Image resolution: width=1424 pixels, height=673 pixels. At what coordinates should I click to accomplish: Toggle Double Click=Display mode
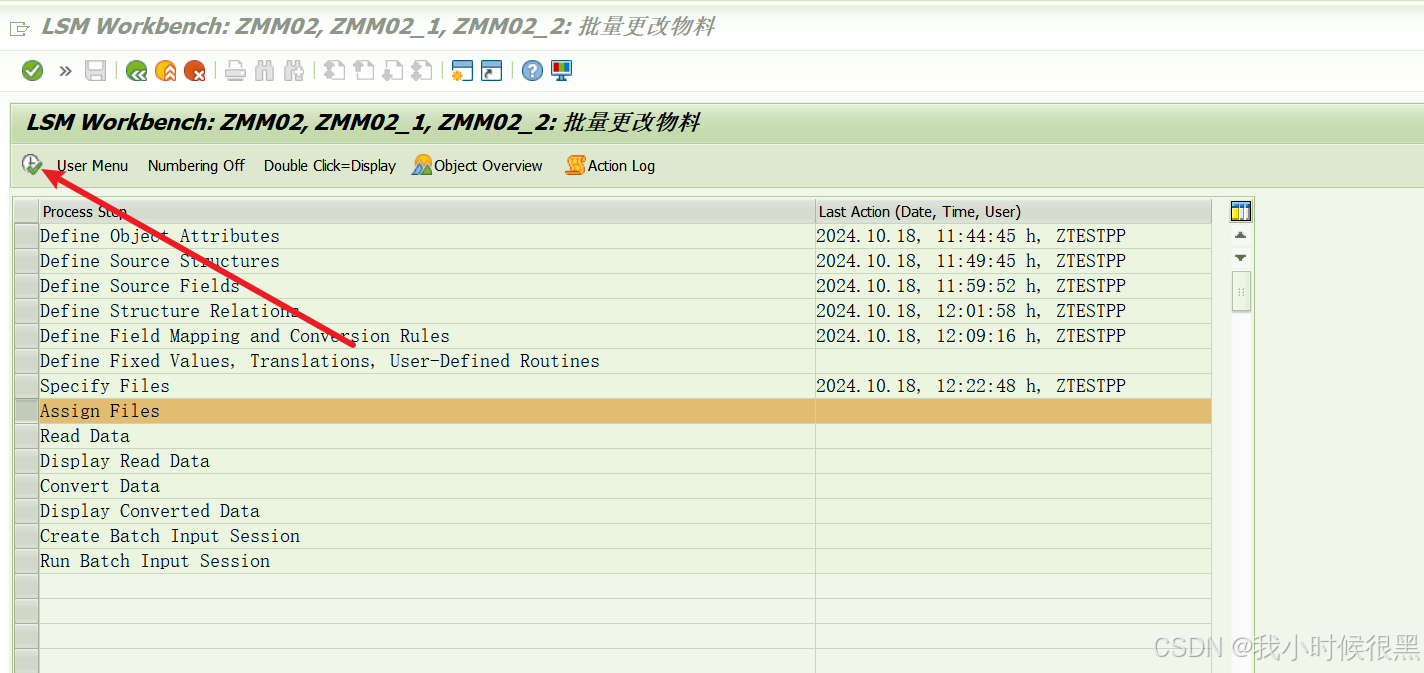click(330, 166)
